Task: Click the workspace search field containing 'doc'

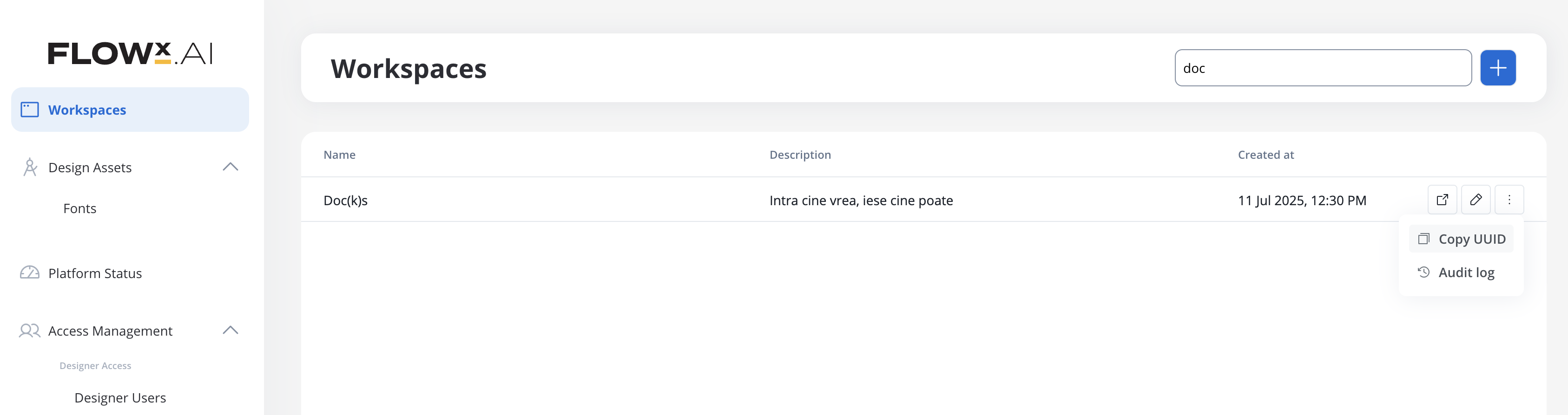Action: click(x=1322, y=68)
